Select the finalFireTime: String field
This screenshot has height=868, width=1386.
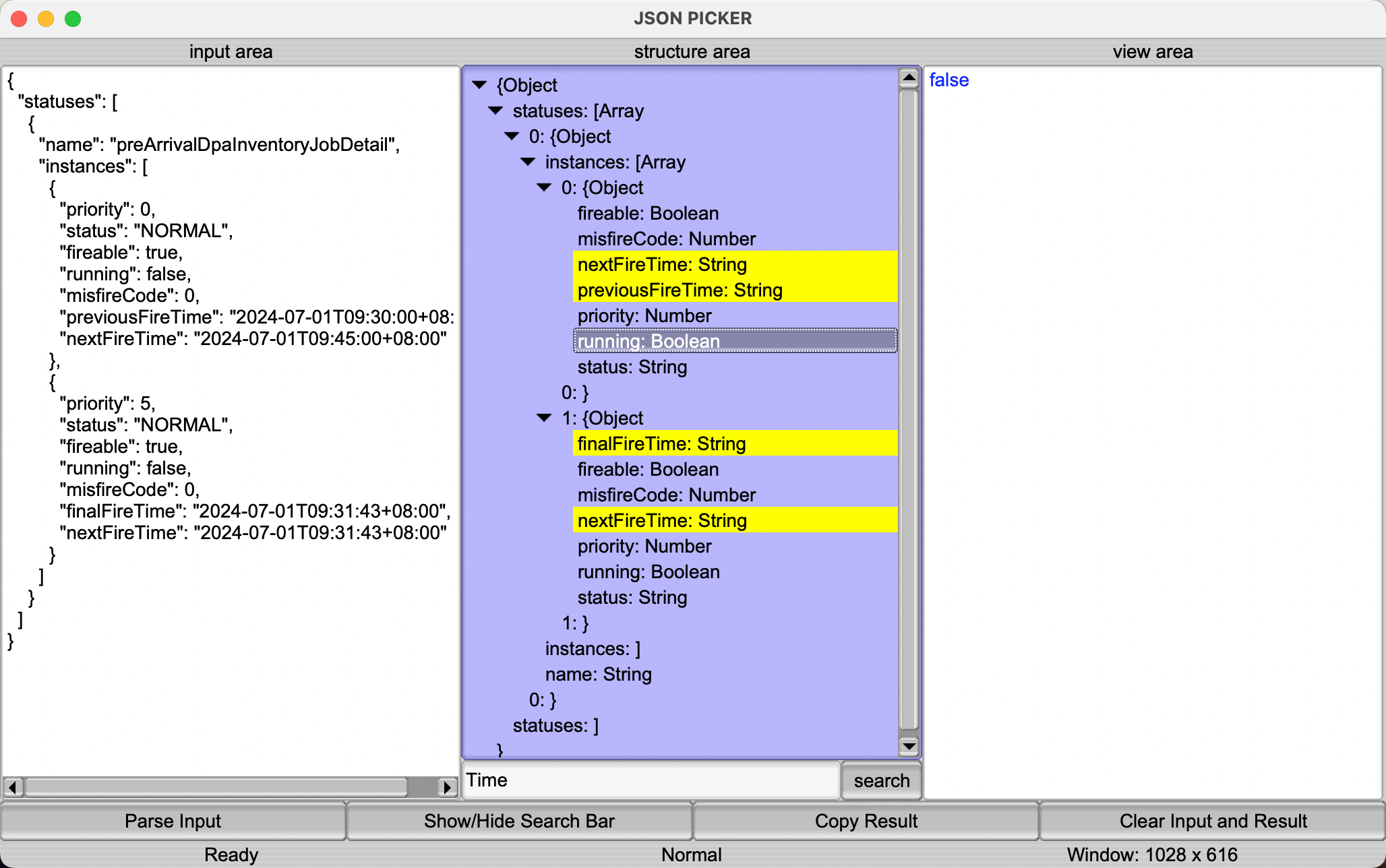coord(660,443)
